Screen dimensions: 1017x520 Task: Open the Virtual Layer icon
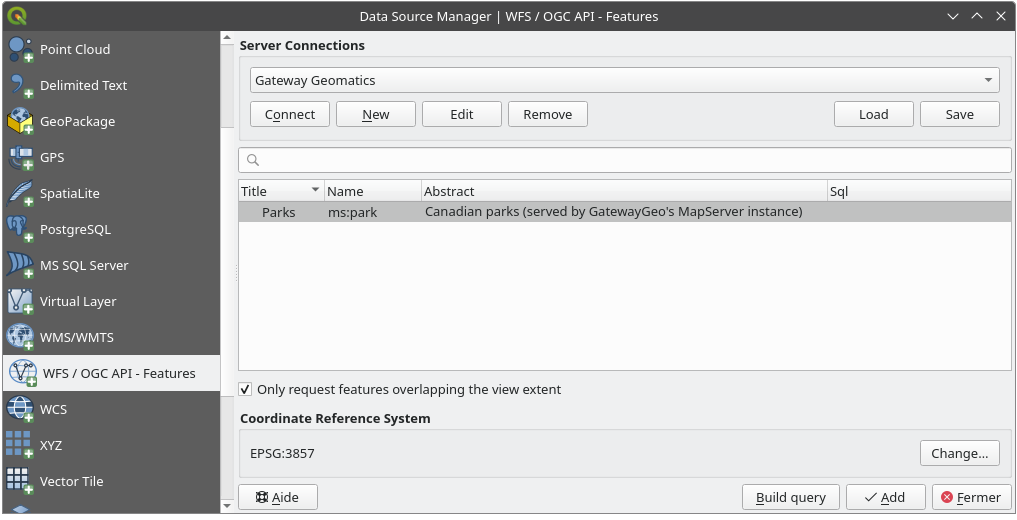[x=21, y=302]
